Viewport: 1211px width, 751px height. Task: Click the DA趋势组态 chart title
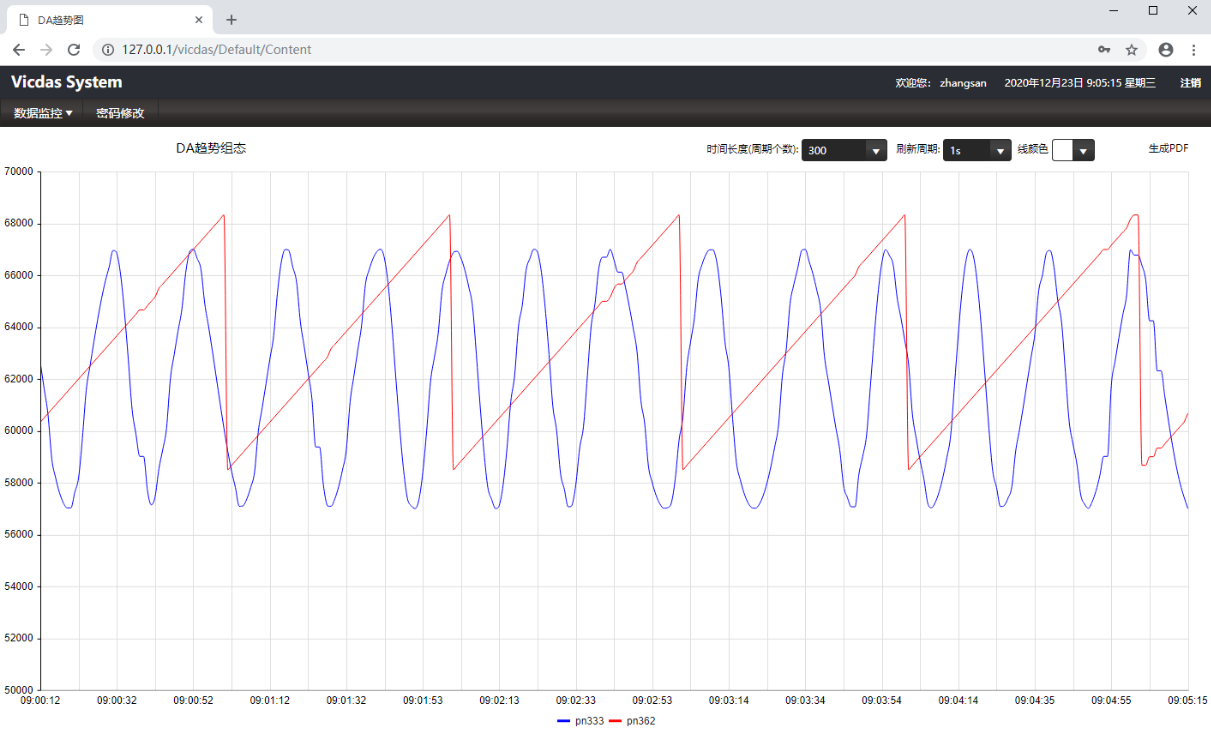(211, 148)
